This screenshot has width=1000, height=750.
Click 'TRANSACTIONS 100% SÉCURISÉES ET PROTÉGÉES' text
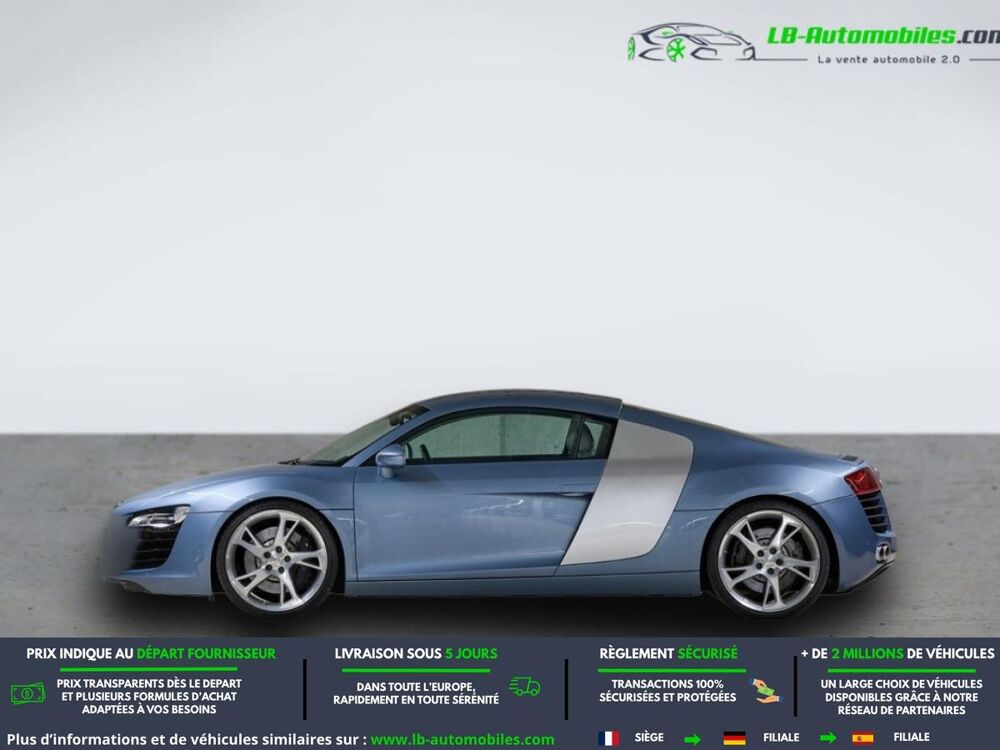point(667,691)
